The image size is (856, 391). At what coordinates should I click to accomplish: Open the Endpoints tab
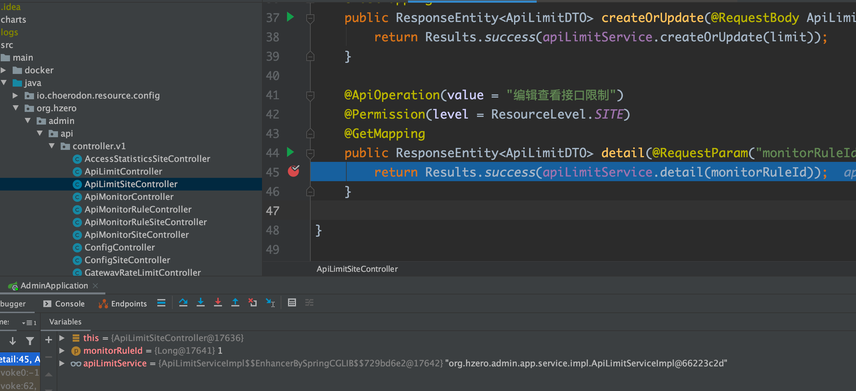pyautogui.click(x=123, y=304)
